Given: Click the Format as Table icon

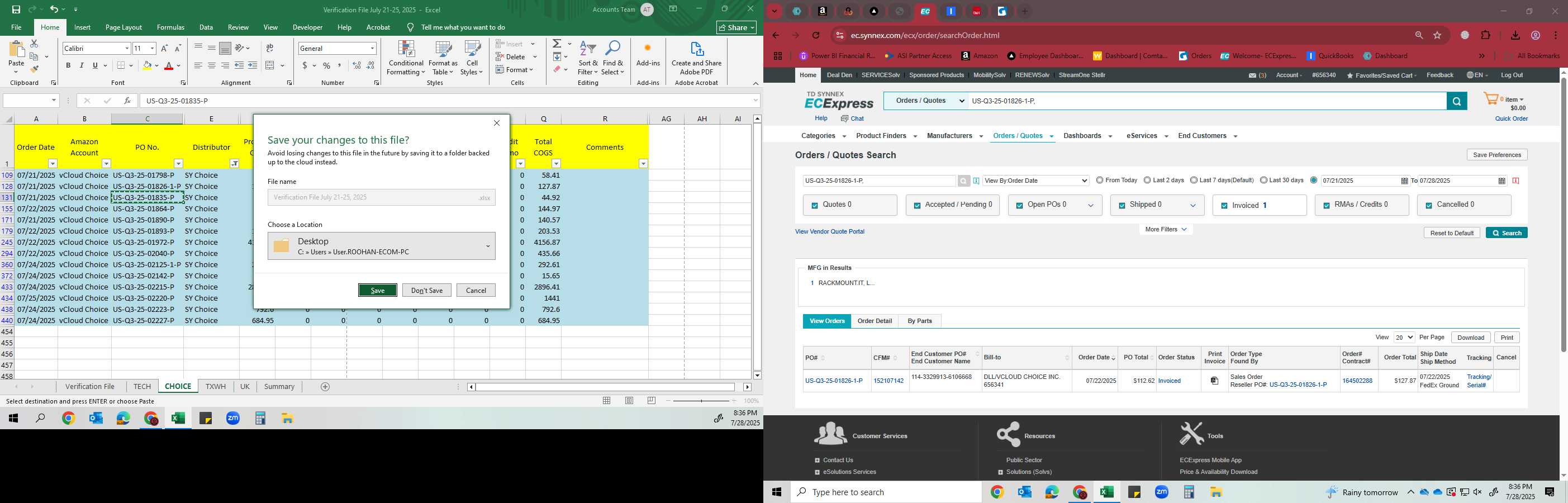Looking at the screenshot, I should point(443,59).
